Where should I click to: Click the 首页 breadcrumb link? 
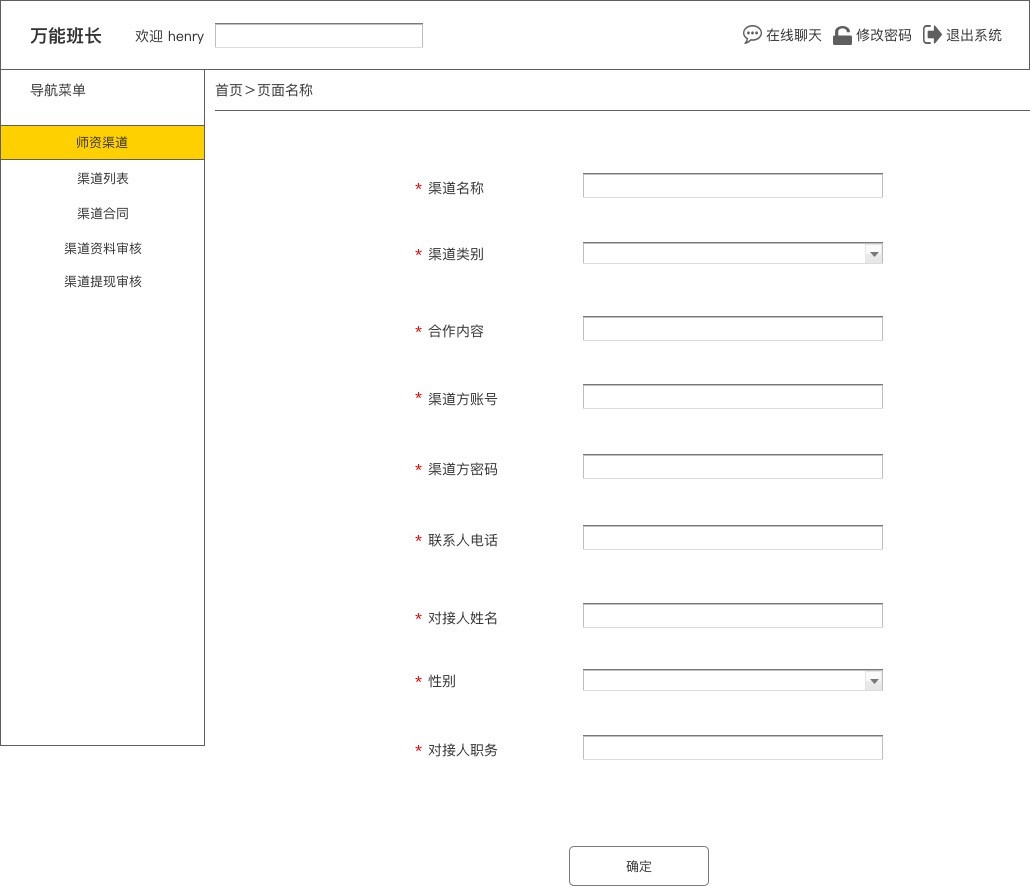228,90
